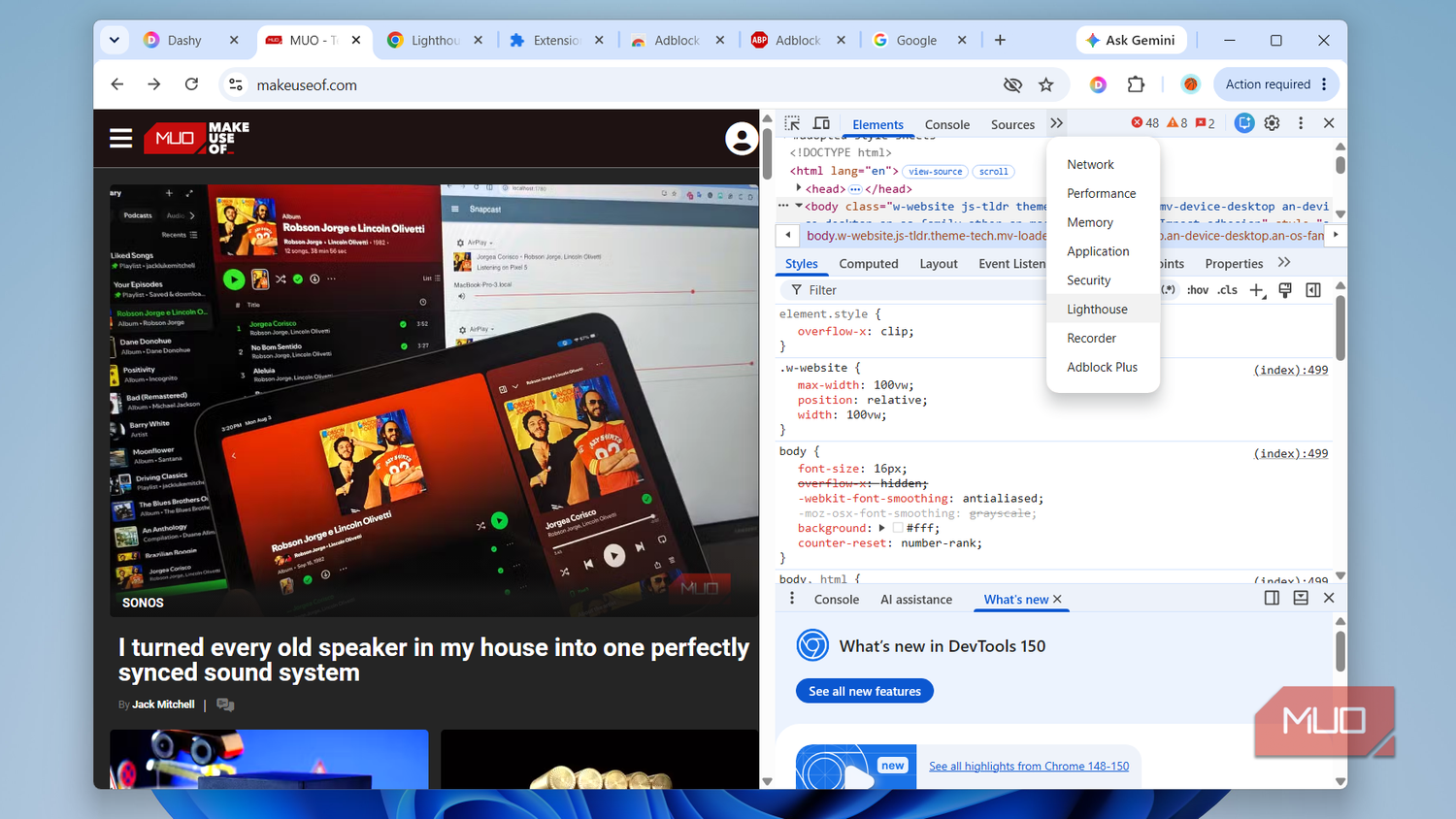Image resolution: width=1456 pixels, height=819 pixels.
Task: Add a new style rule with plus icon
Action: [1257, 290]
